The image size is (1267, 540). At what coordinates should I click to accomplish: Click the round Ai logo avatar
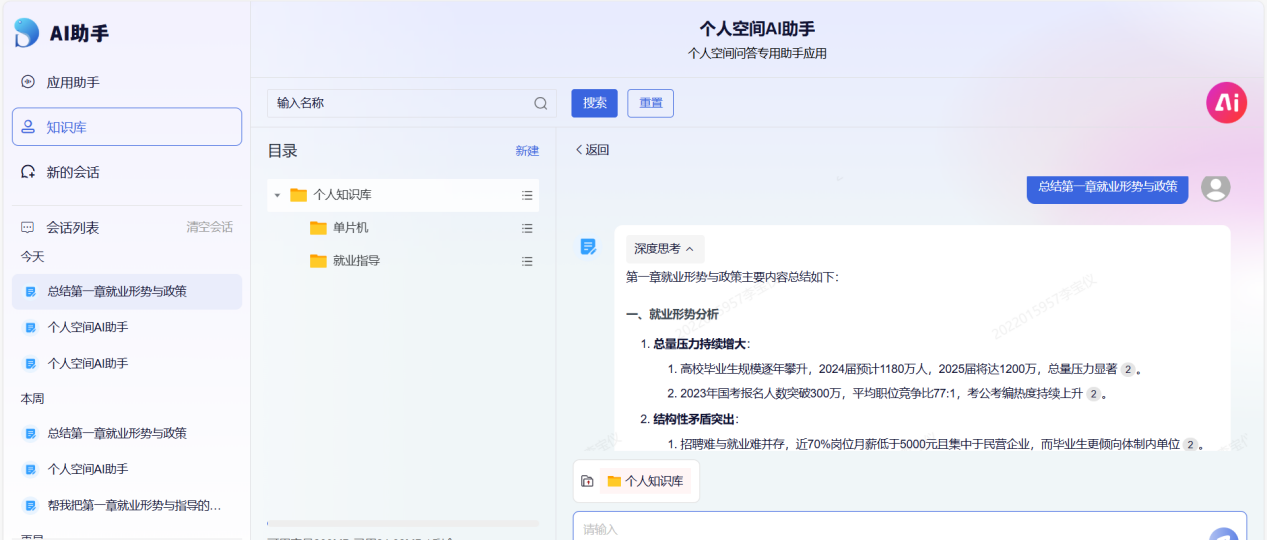pyautogui.click(x=1226, y=103)
